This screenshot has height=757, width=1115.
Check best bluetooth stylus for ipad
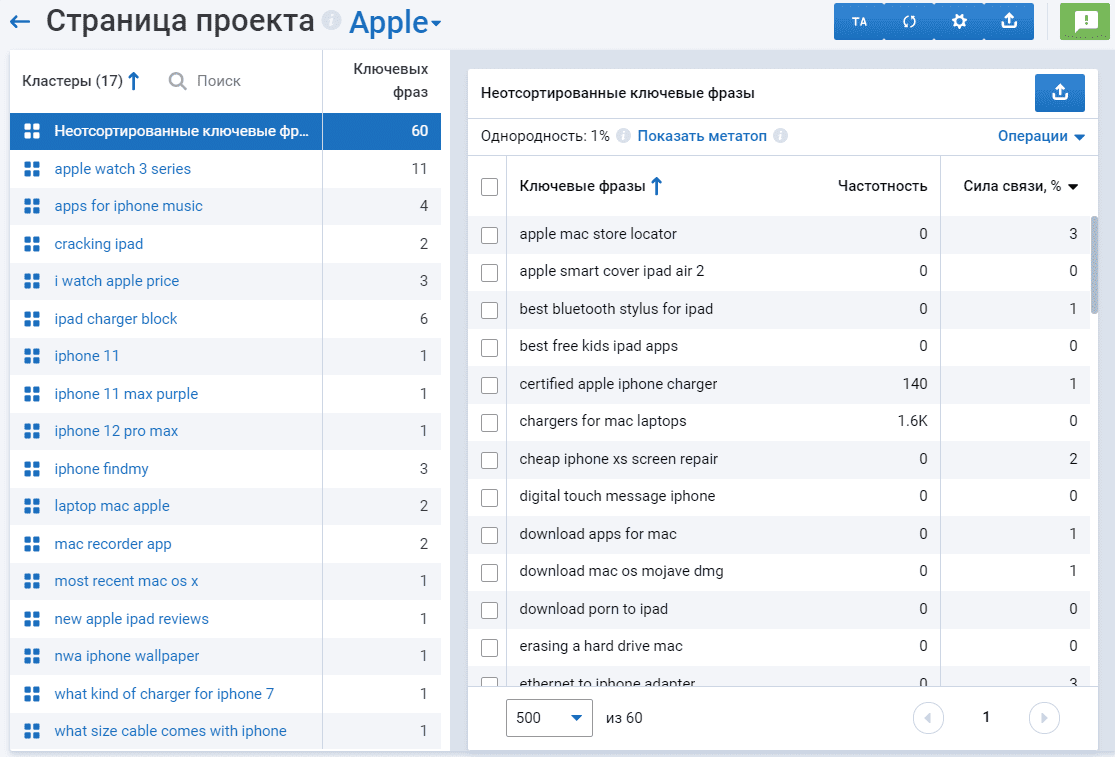point(489,310)
